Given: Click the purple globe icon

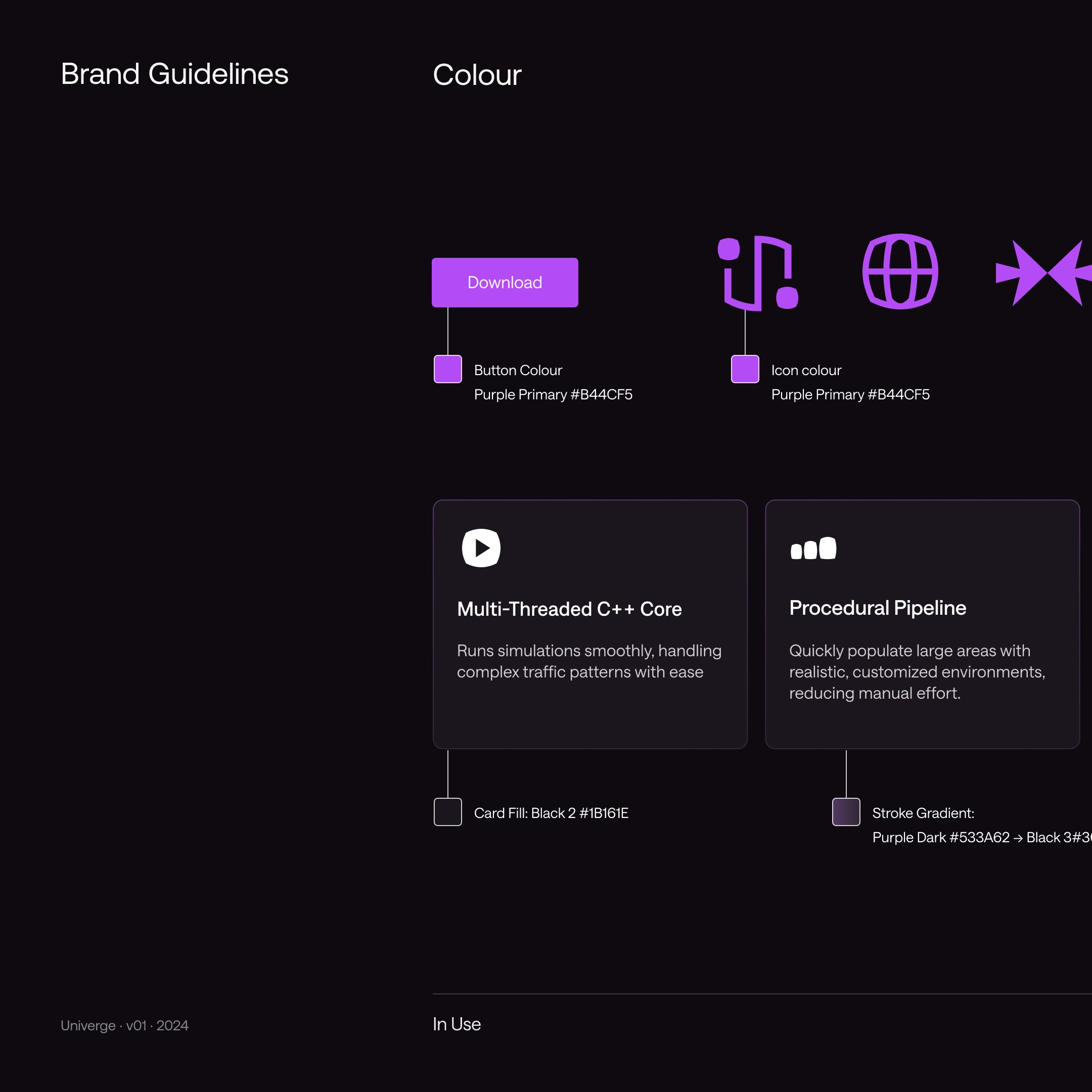Looking at the screenshot, I should point(900,271).
